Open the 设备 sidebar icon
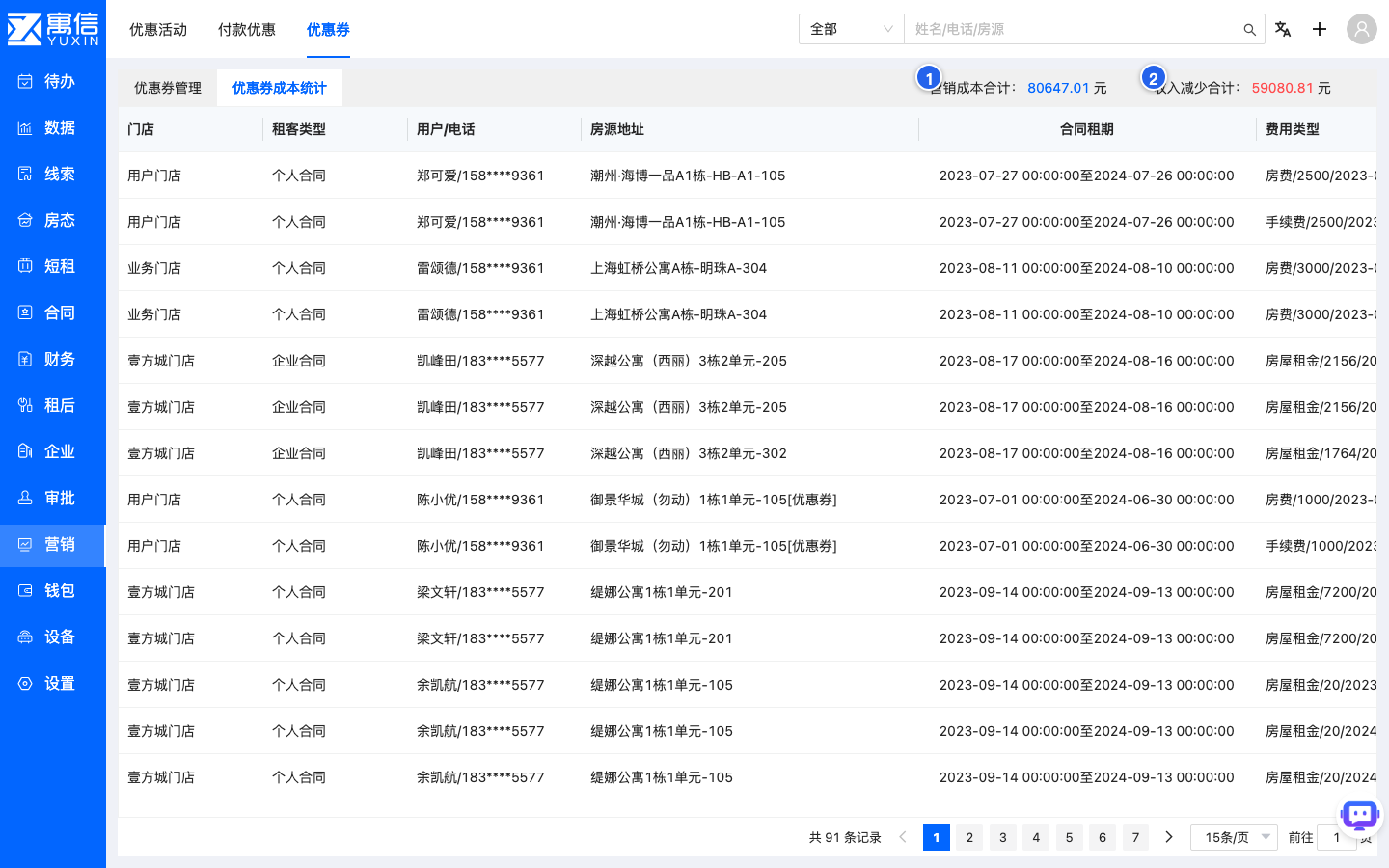Viewport: 1389px width, 868px height. click(25, 637)
